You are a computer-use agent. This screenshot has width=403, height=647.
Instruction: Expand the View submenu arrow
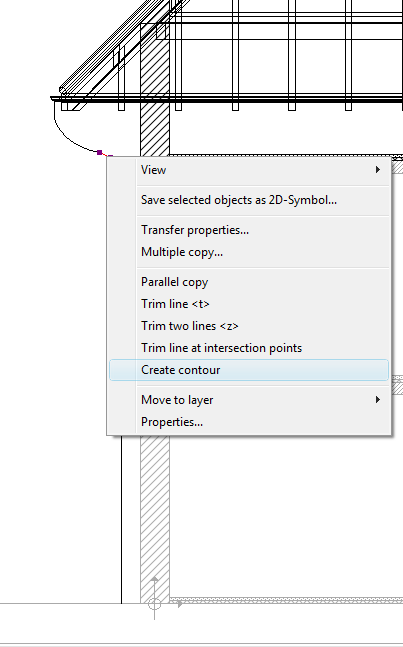pyautogui.click(x=377, y=170)
